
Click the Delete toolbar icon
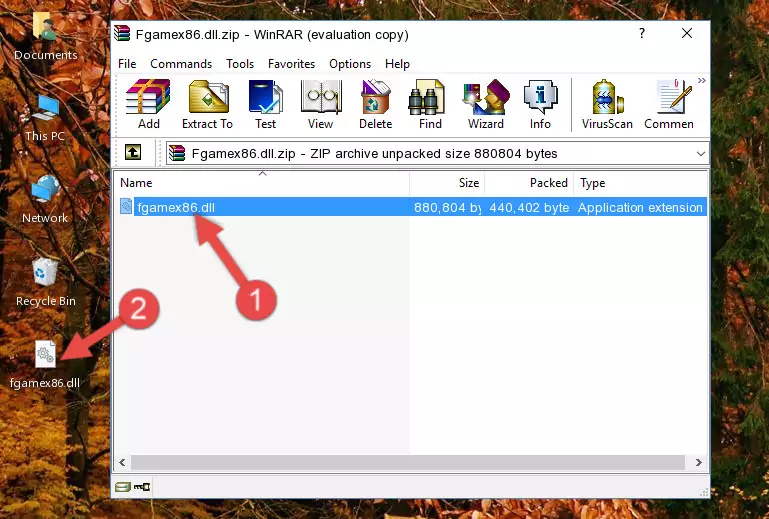(376, 104)
